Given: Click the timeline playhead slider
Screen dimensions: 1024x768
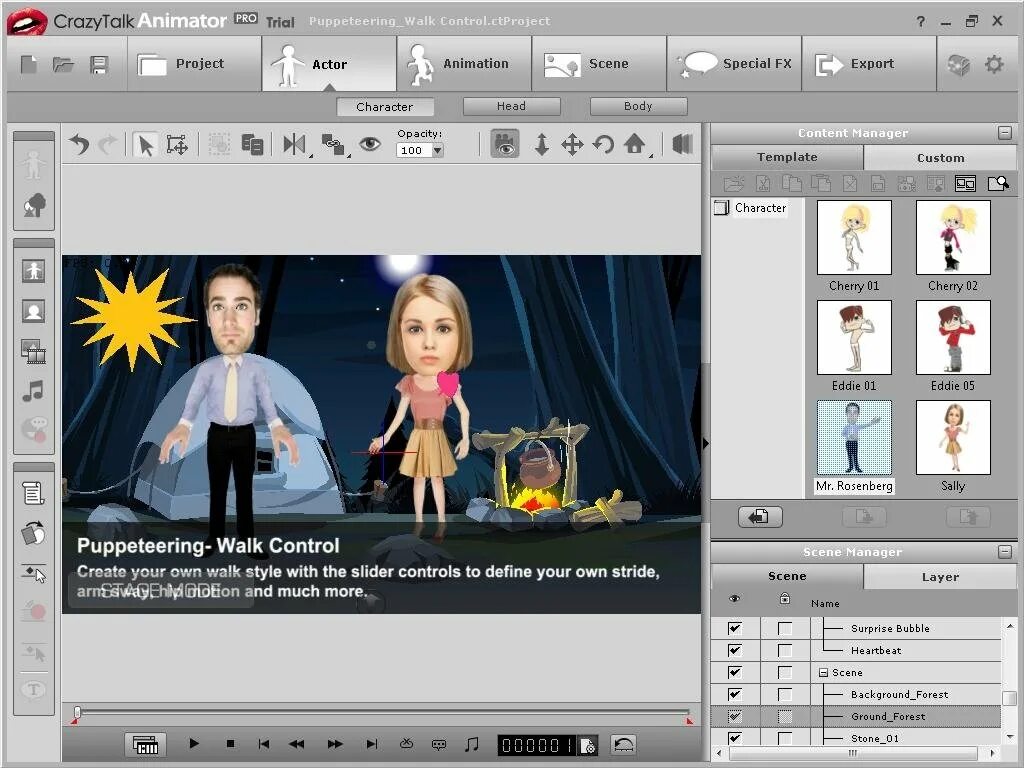Looking at the screenshot, I should (x=77, y=711).
